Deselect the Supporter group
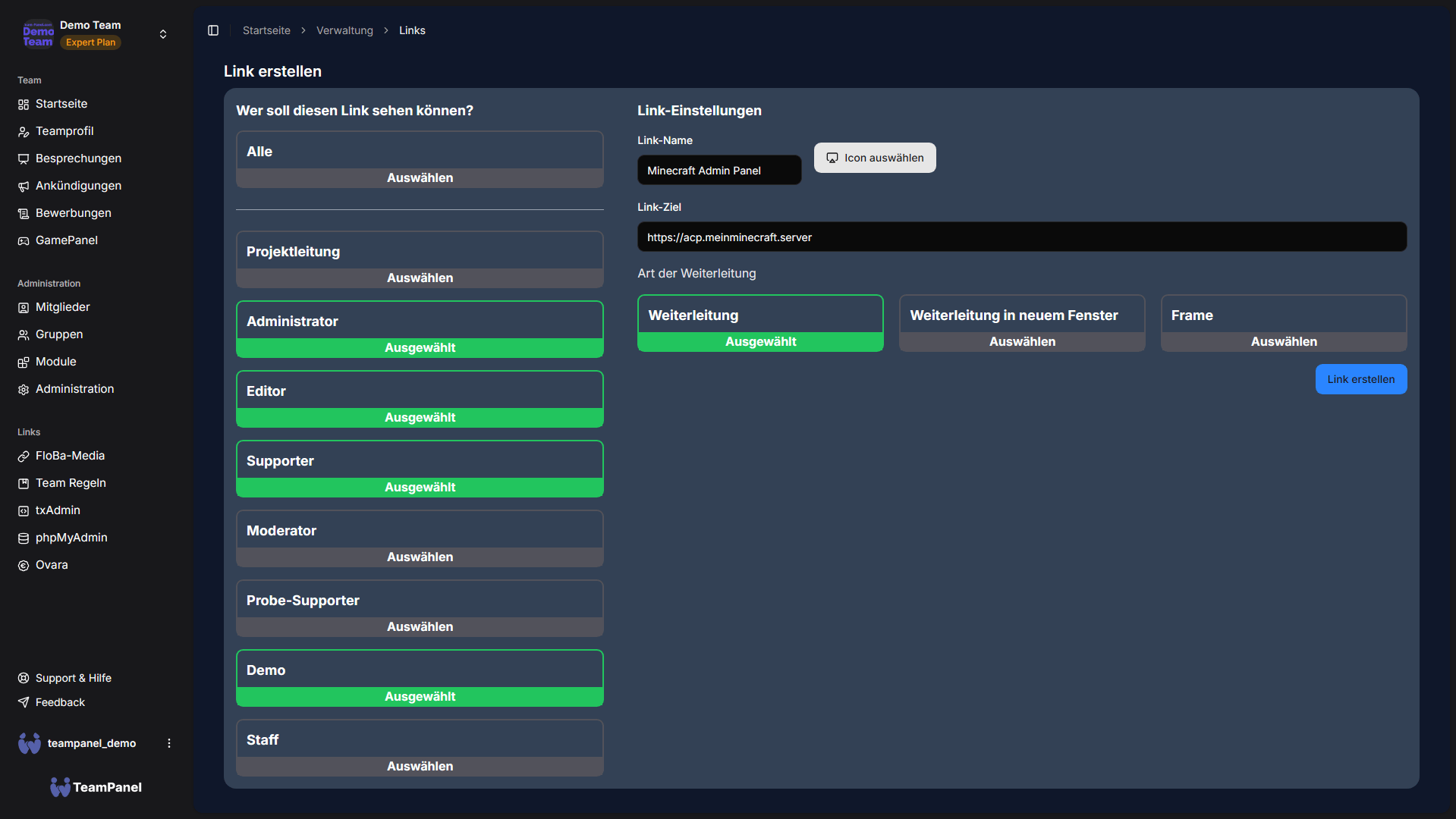This screenshot has height=819, width=1456. click(420, 469)
